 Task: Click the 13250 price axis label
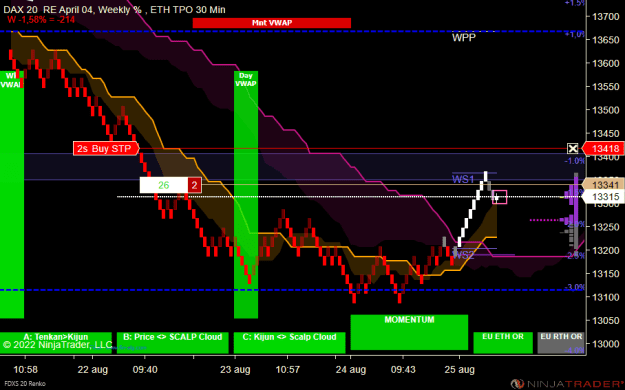[605, 227]
